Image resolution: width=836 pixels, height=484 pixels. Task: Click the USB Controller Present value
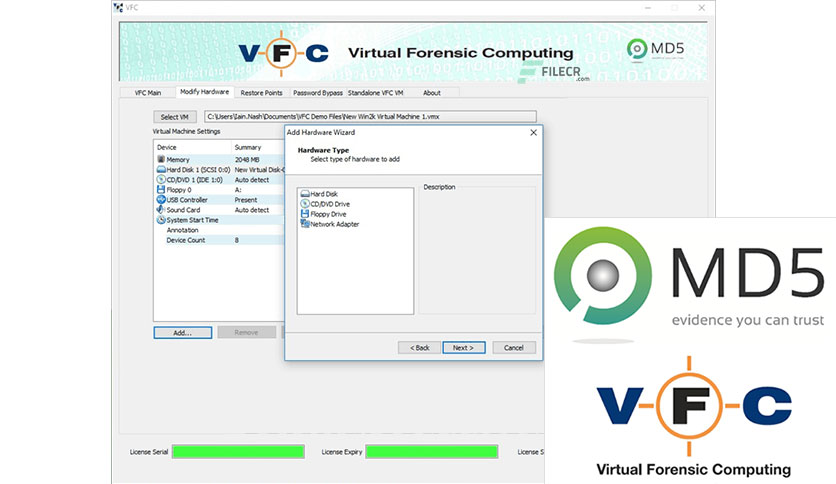coord(246,200)
